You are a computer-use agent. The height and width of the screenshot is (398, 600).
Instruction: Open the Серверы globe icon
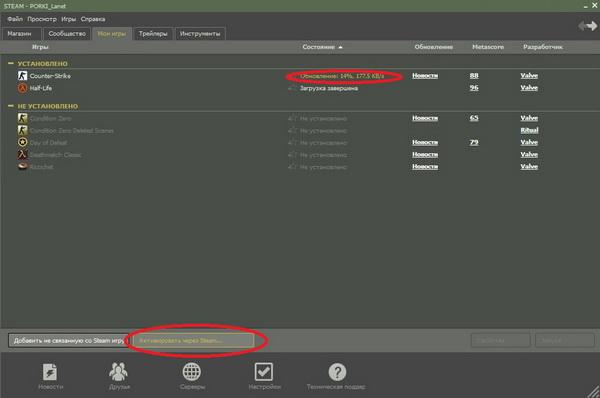[x=192, y=372]
